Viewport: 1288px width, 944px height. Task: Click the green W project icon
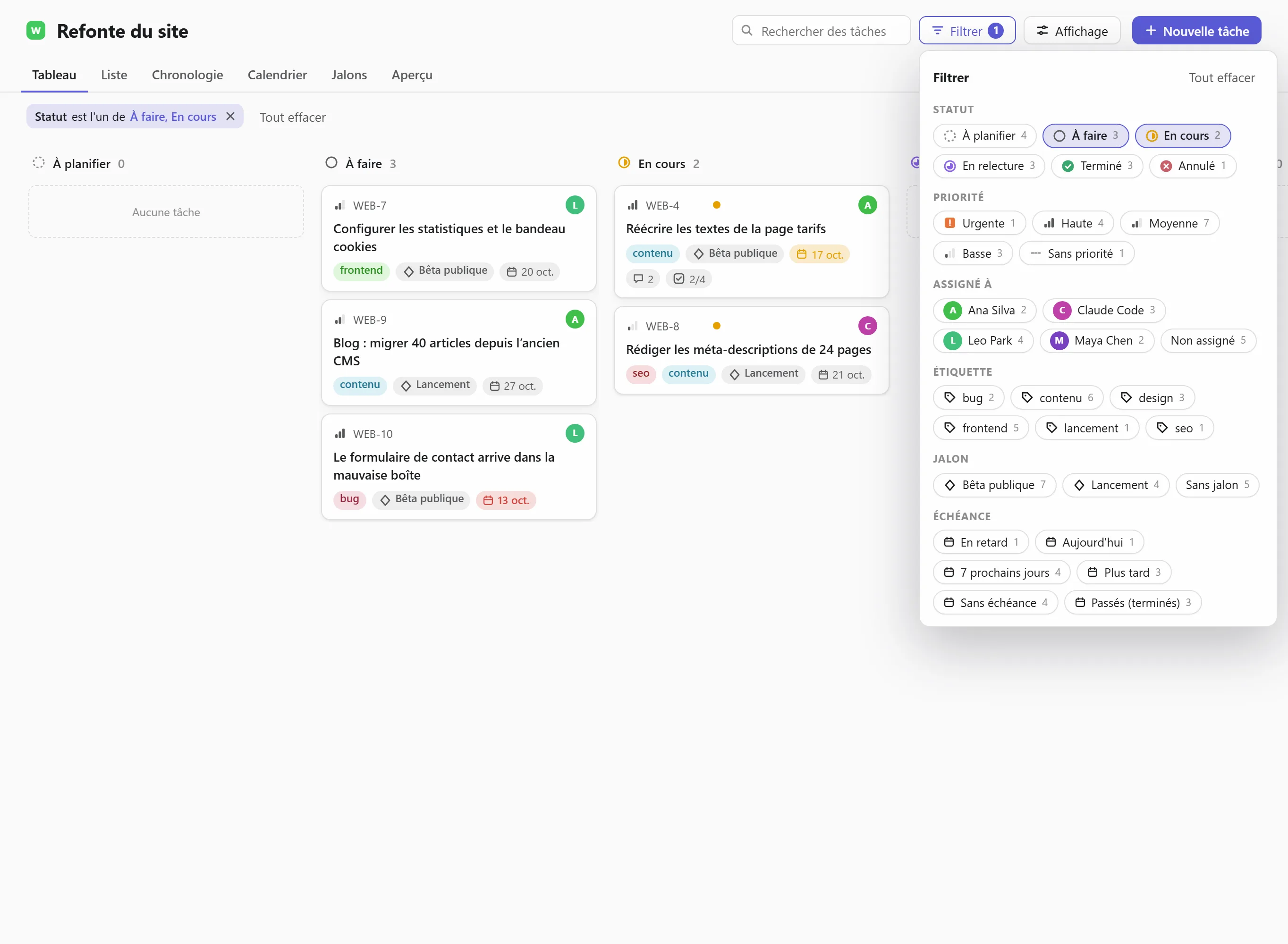pos(36,30)
